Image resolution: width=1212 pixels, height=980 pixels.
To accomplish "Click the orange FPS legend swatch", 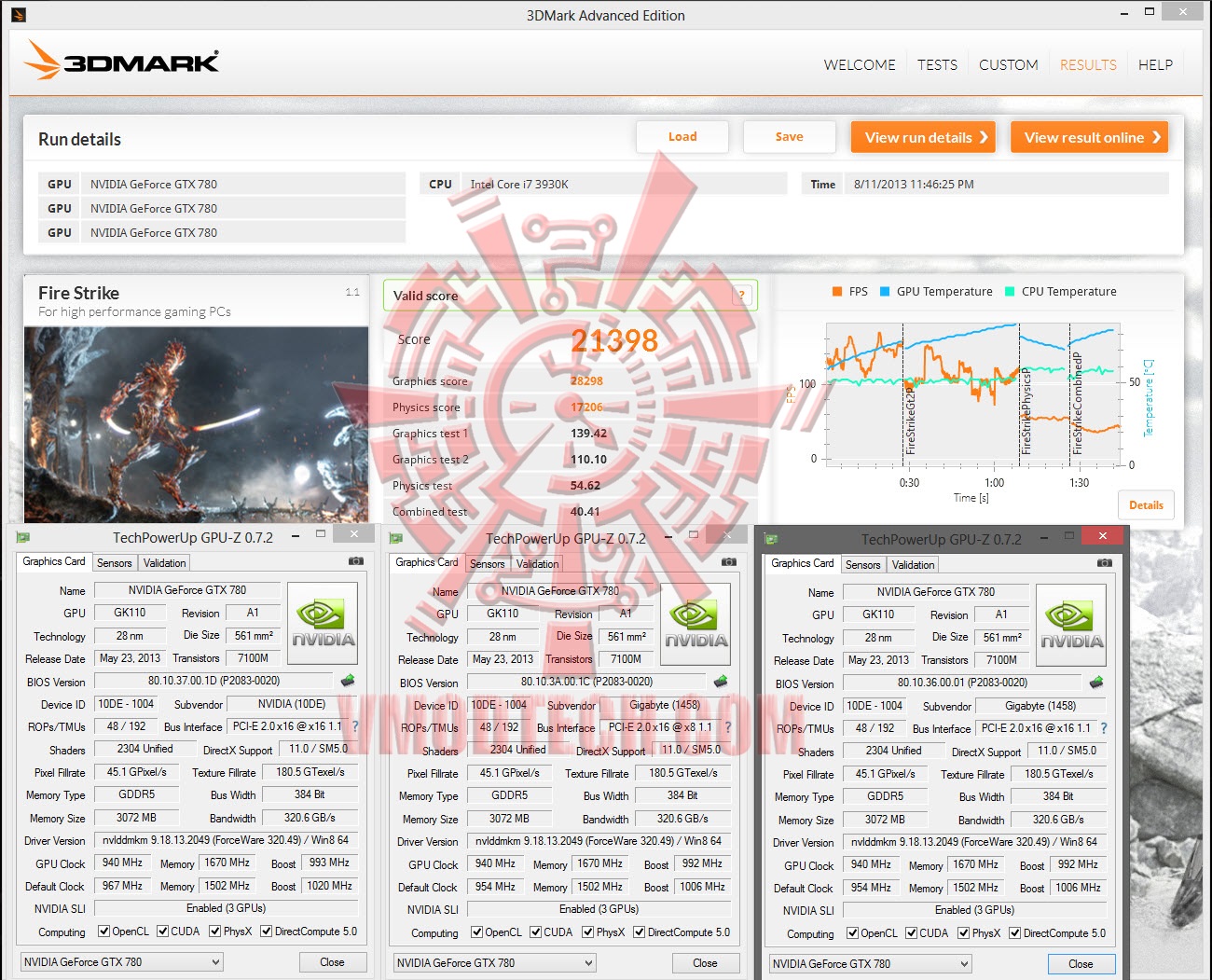I will 837,292.
